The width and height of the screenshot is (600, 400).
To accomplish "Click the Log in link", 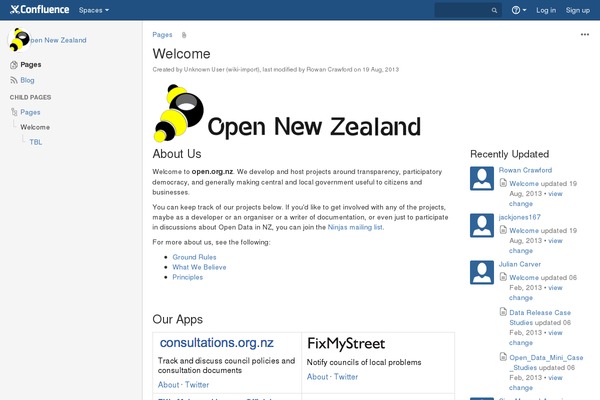I will (x=546, y=10).
